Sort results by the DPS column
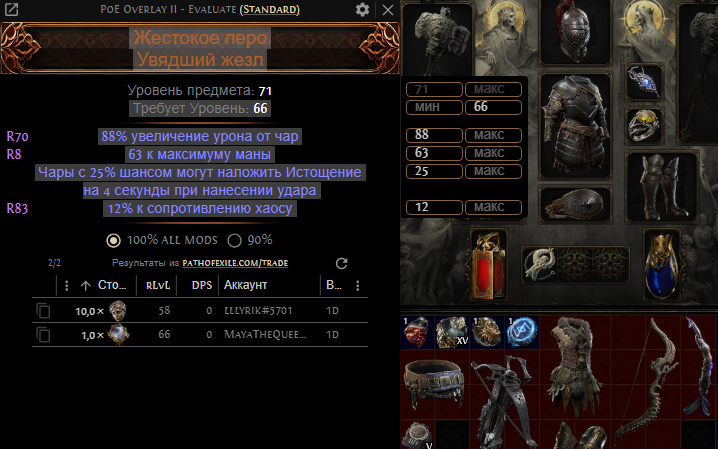The height and width of the screenshot is (449, 718). pos(201,285)
